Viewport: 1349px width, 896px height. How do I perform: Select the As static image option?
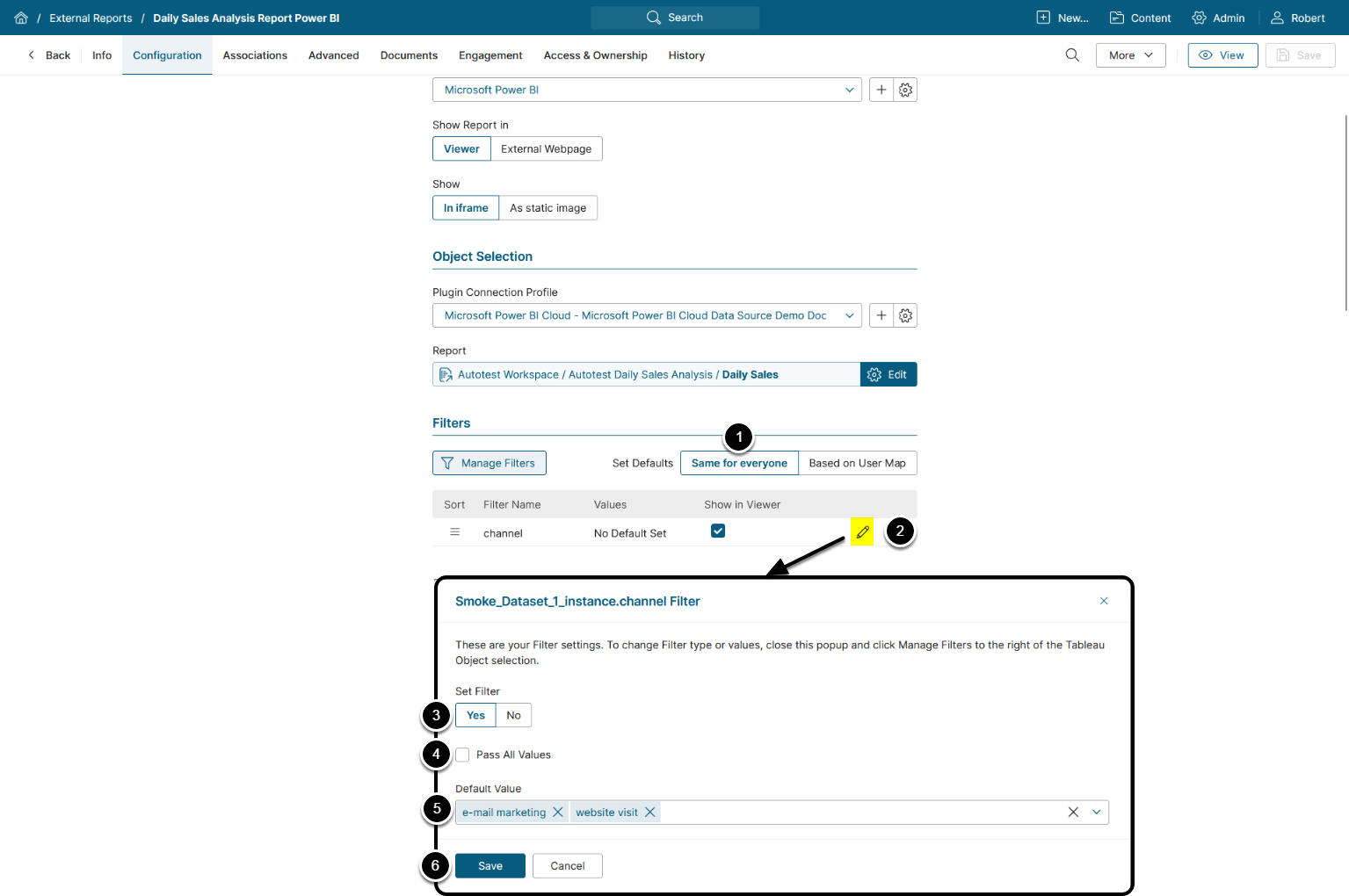[548, 208]
